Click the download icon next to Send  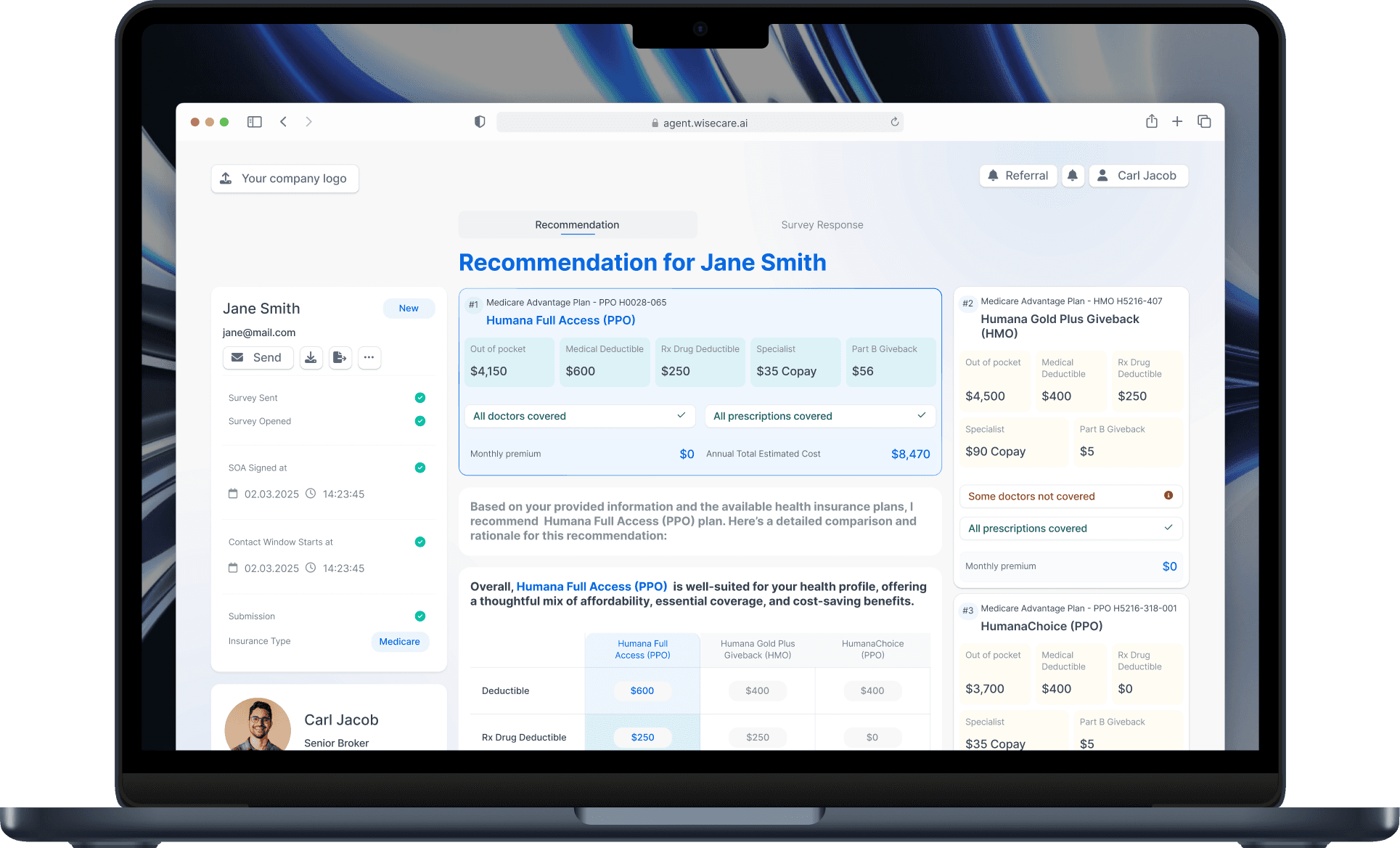point(311,357)
